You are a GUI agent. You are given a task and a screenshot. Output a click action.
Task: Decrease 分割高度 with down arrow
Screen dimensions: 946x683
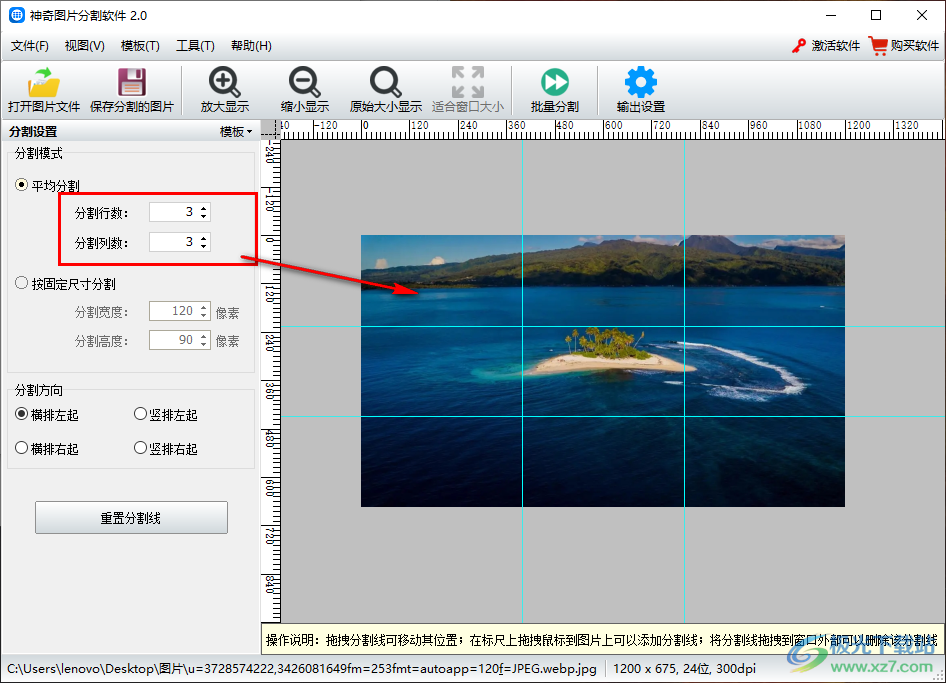tap(204, 345)
